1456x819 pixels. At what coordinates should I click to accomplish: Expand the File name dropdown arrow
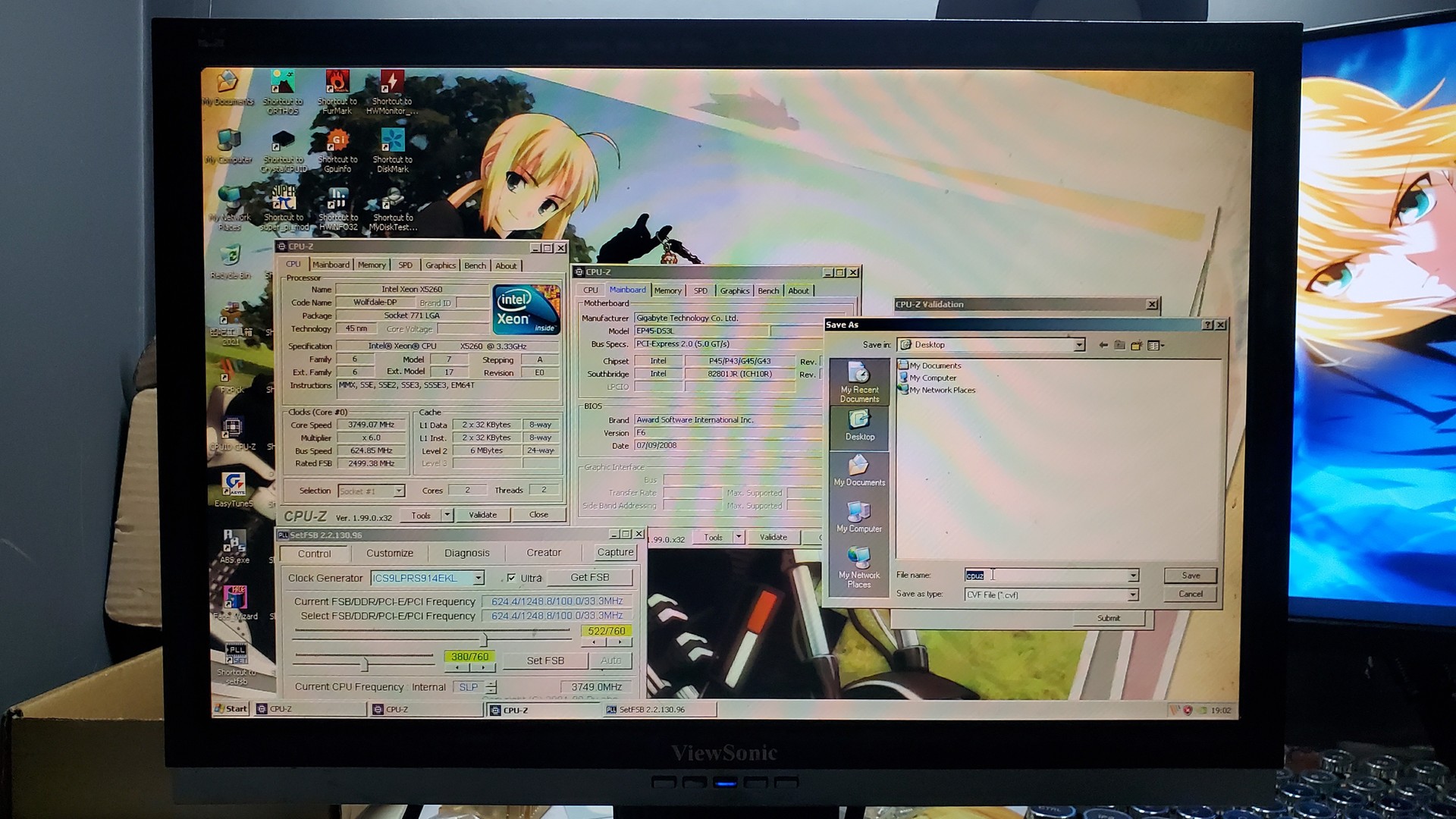coord(1133,576)
